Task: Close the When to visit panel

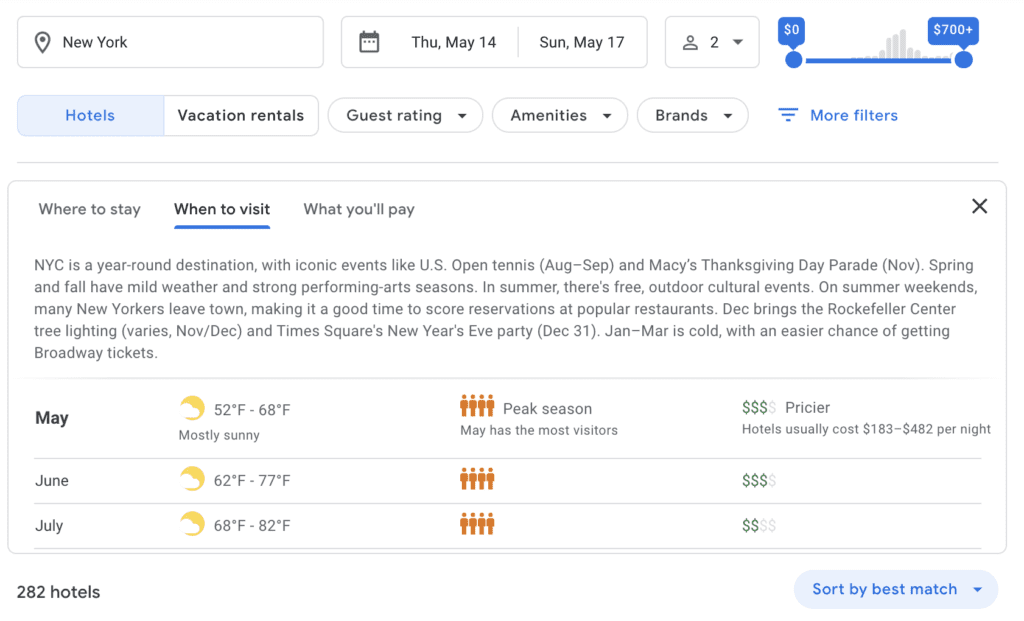Action: pyautogui.click(x=979, y=206)
